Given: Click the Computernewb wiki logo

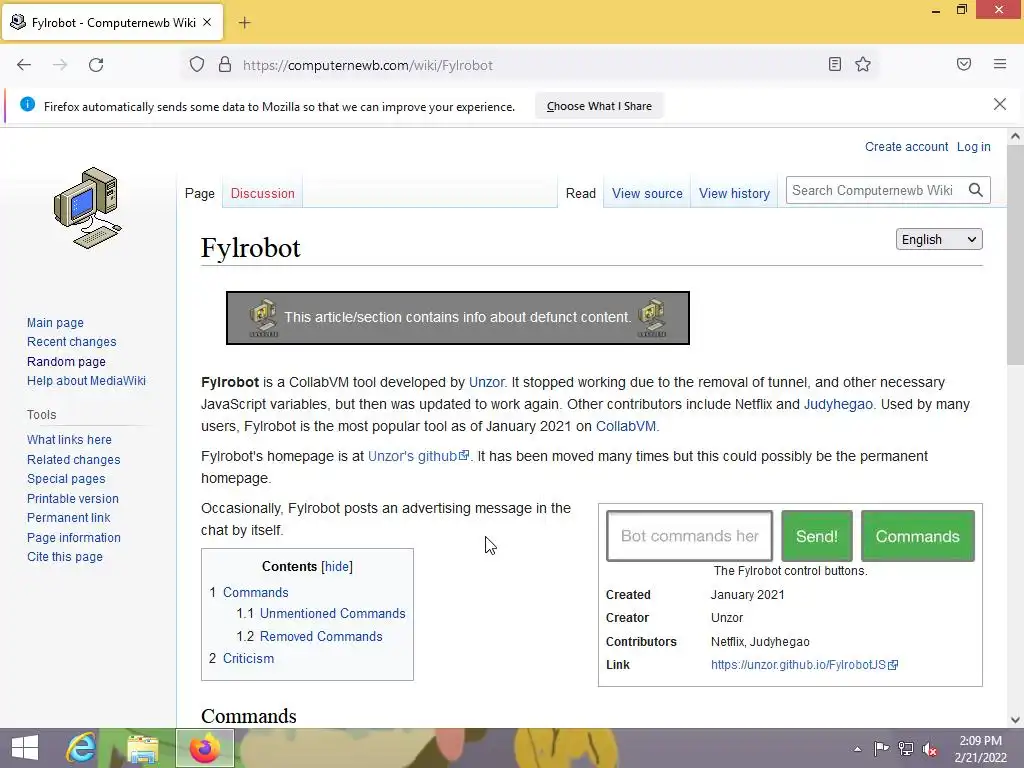Looking at the screenshot, I should pos(88,208).
